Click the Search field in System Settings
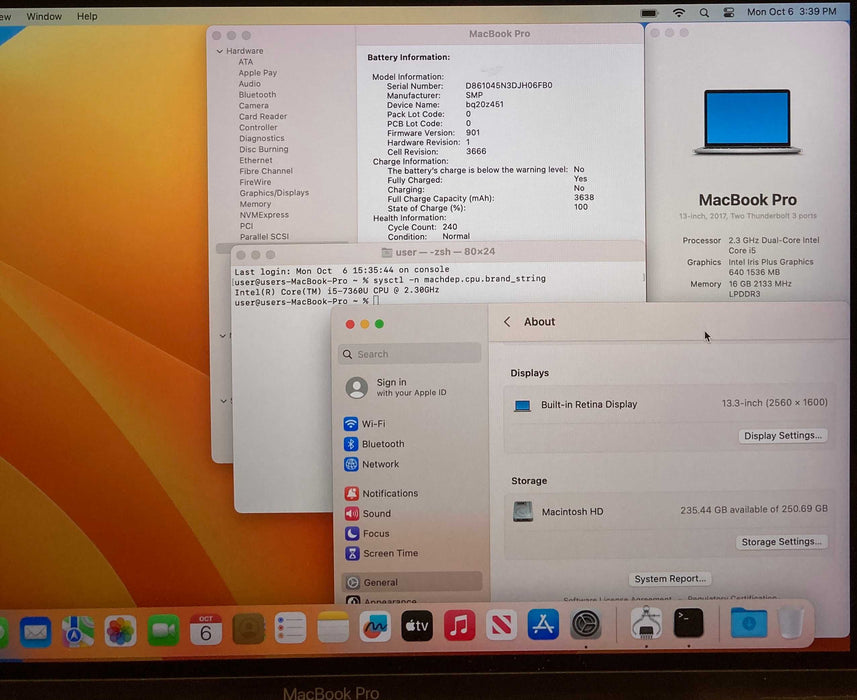 click(409, 354)
